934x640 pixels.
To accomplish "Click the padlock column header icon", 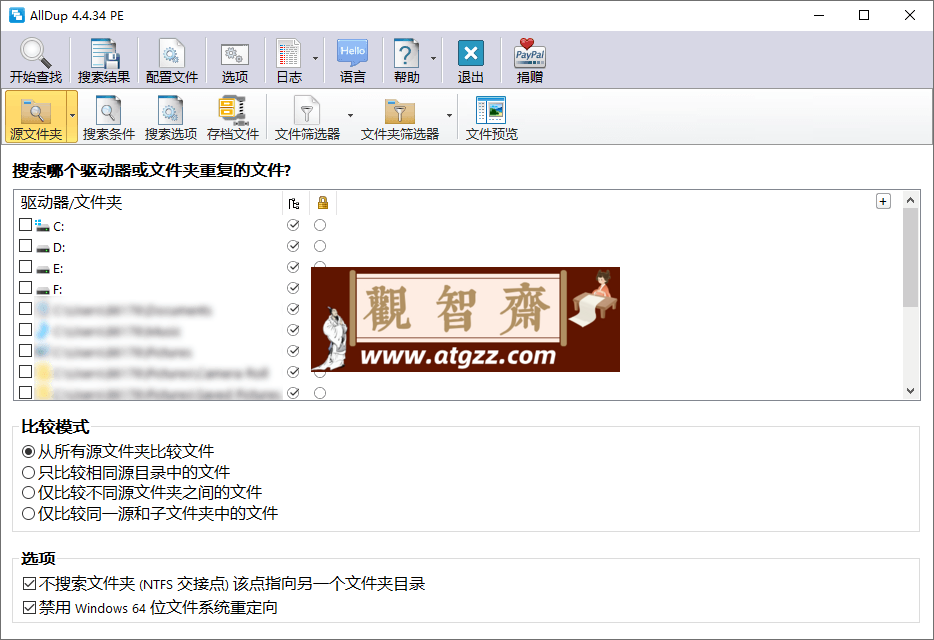I will coord(323,203).
